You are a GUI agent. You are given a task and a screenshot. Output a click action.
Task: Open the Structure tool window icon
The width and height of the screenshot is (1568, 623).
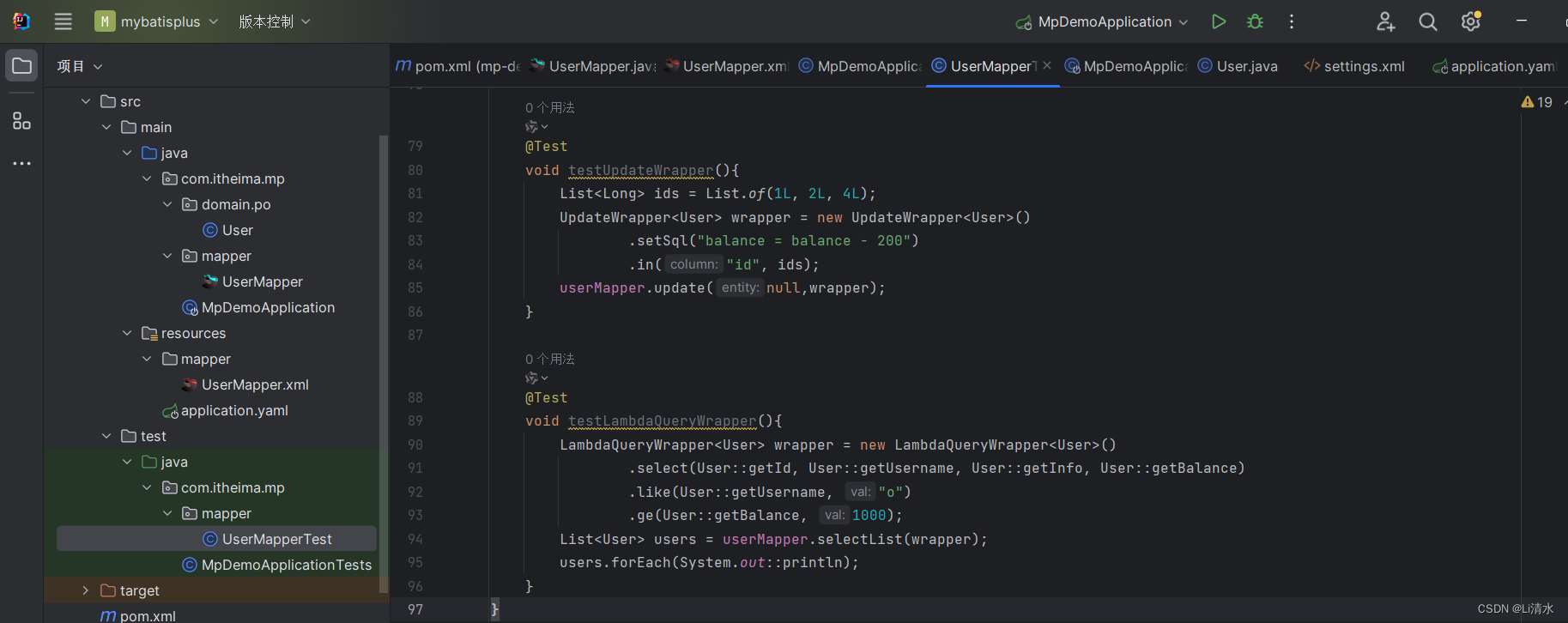(x=22, y=121)
